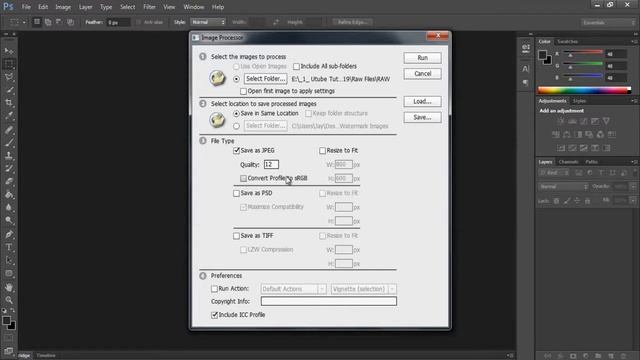Check Include All sub-folders
Image resolution: width=640 pixels, height=360 pixels.
pos(296,67)
